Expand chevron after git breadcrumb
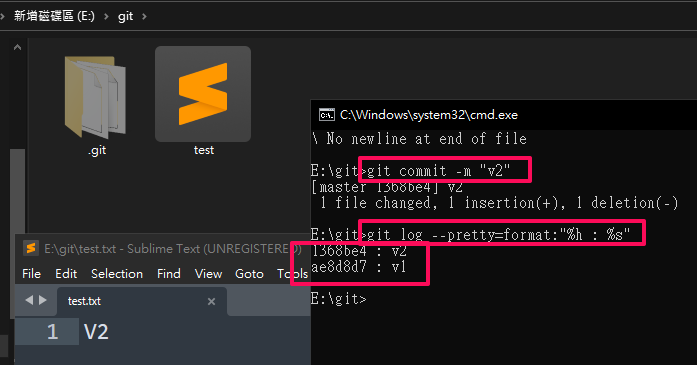The image size is (697, 365). click(x=144, y=16)
